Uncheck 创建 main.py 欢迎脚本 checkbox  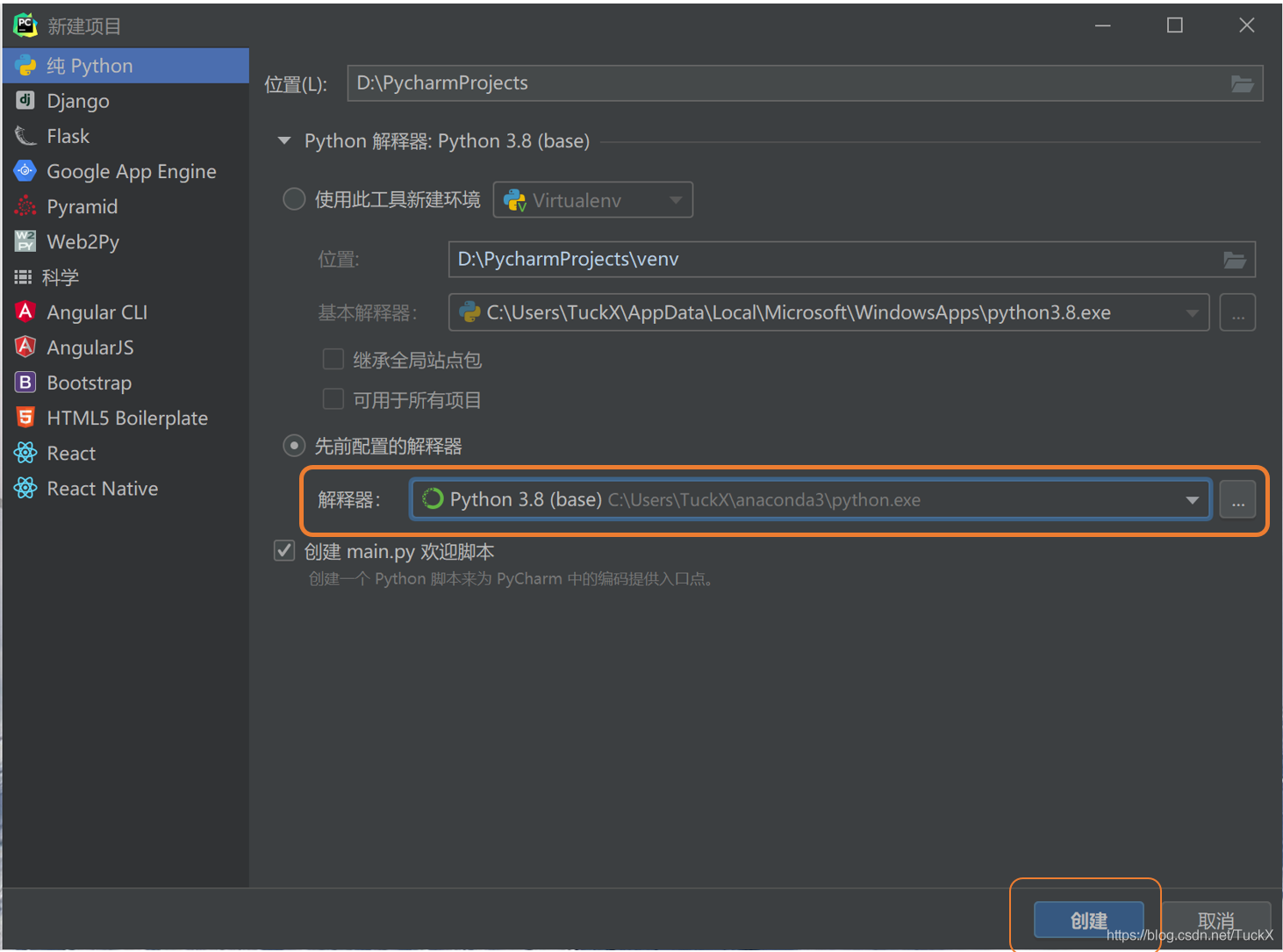tap(284, 551)
